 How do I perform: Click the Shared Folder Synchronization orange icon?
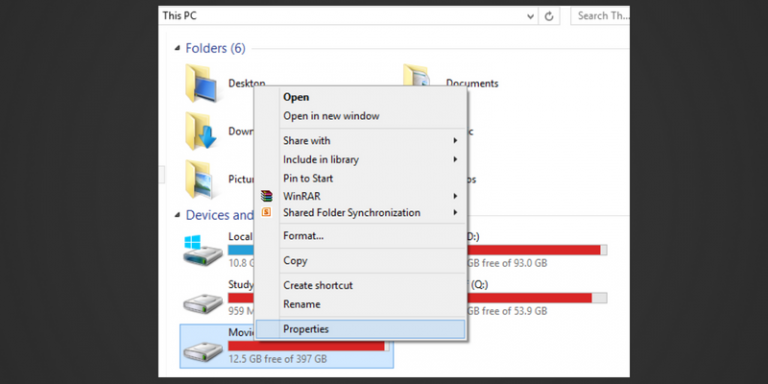266,212
